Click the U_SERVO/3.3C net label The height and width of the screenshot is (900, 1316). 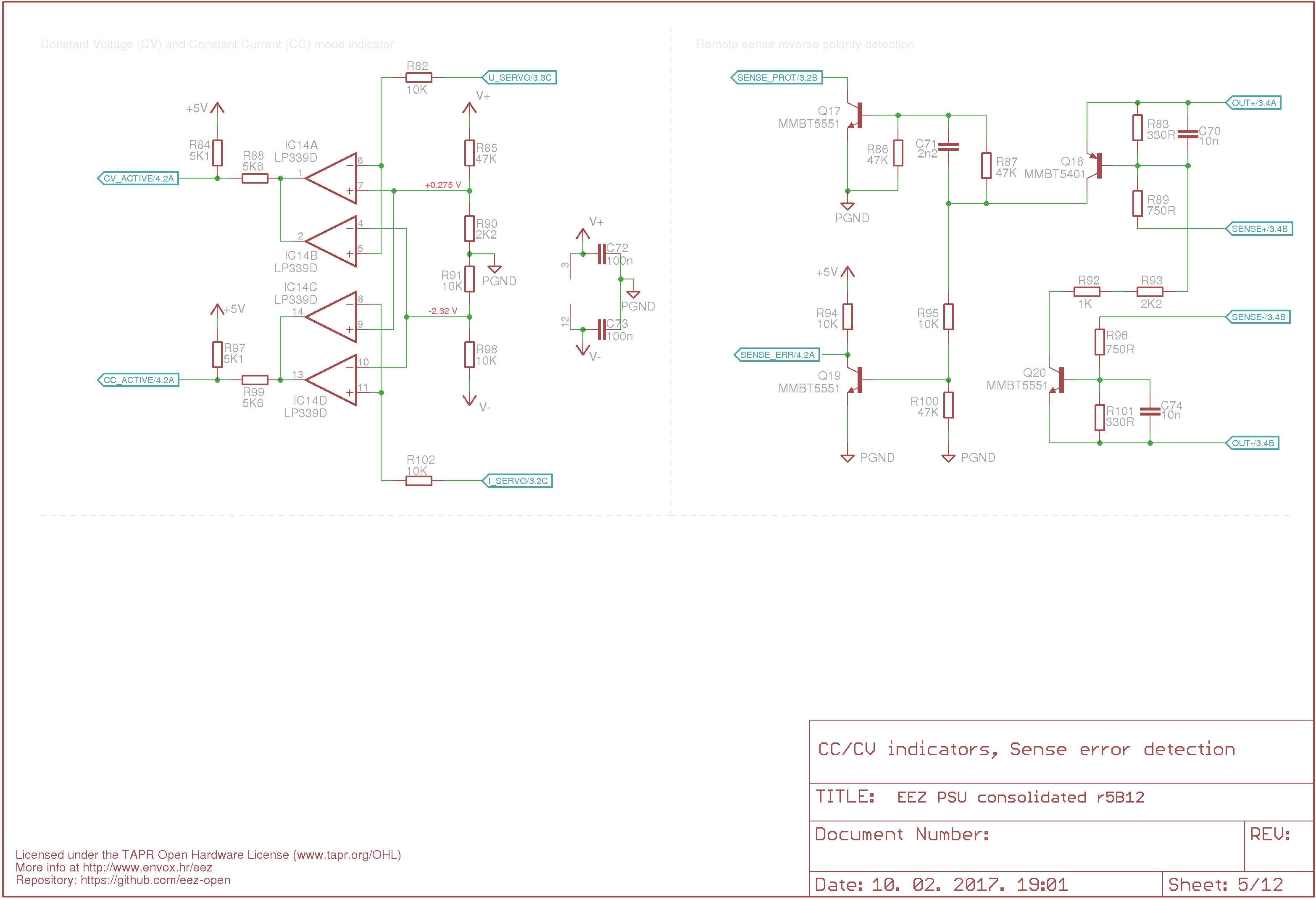point(519,78)
